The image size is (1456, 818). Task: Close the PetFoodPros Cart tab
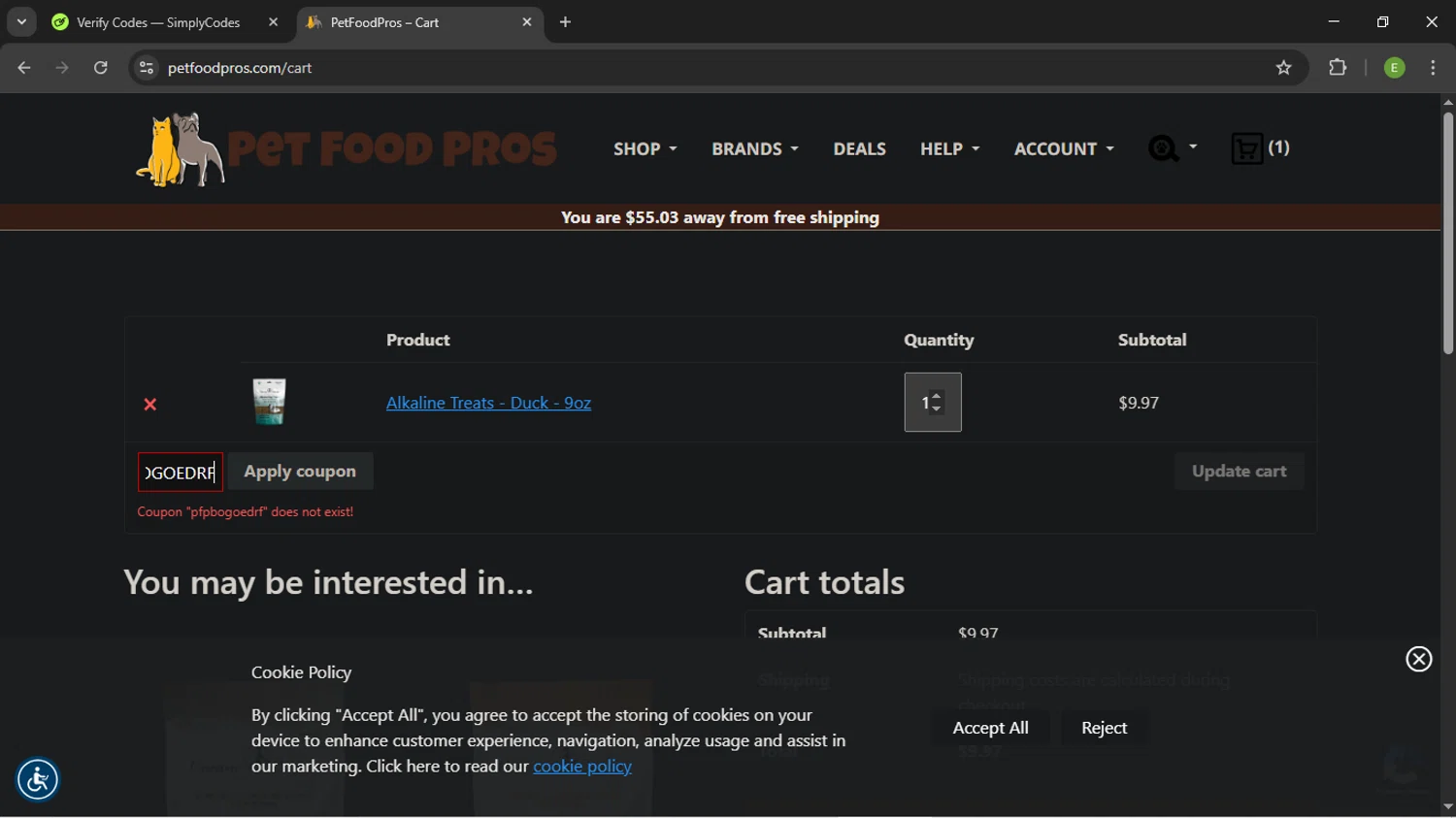pos(527,22)
